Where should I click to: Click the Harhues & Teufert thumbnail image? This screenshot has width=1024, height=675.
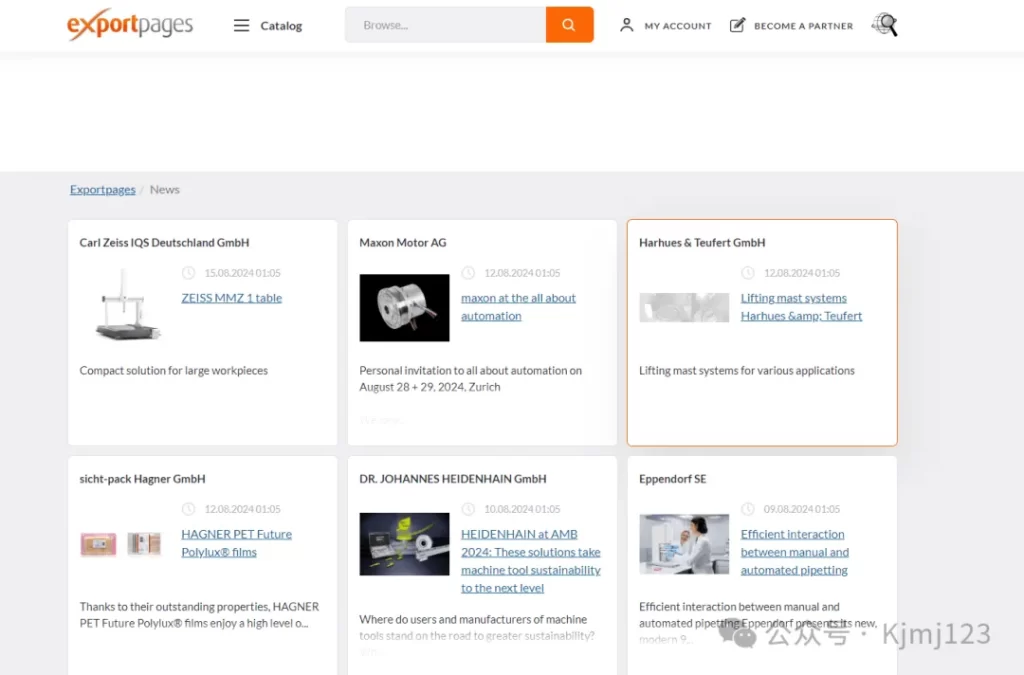pyautogui.click(x=684, y=307)
